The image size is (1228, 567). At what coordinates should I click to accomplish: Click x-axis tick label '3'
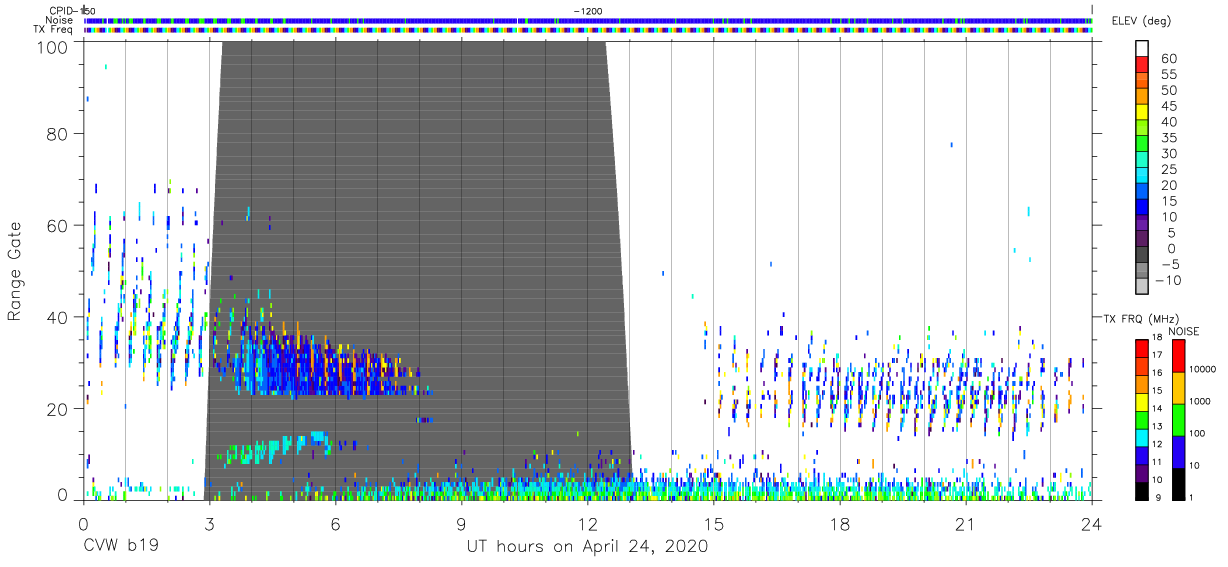click(x=209, y=523)
